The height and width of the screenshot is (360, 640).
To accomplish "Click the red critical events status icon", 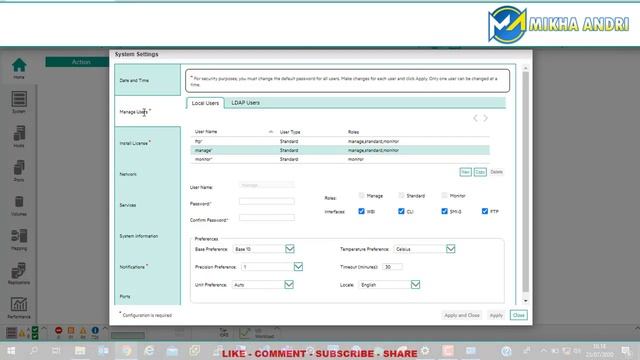I will pos(58,331).
